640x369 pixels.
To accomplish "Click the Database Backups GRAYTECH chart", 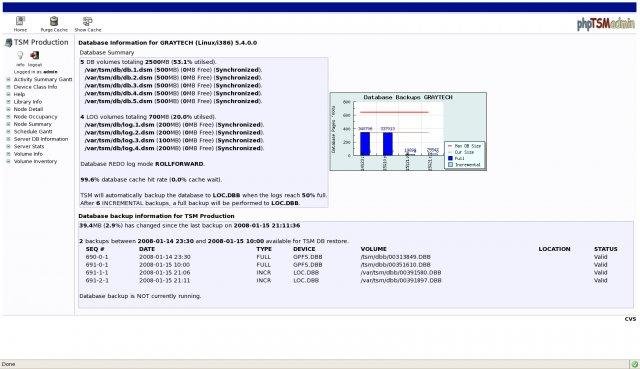I will tap(408, 131).
